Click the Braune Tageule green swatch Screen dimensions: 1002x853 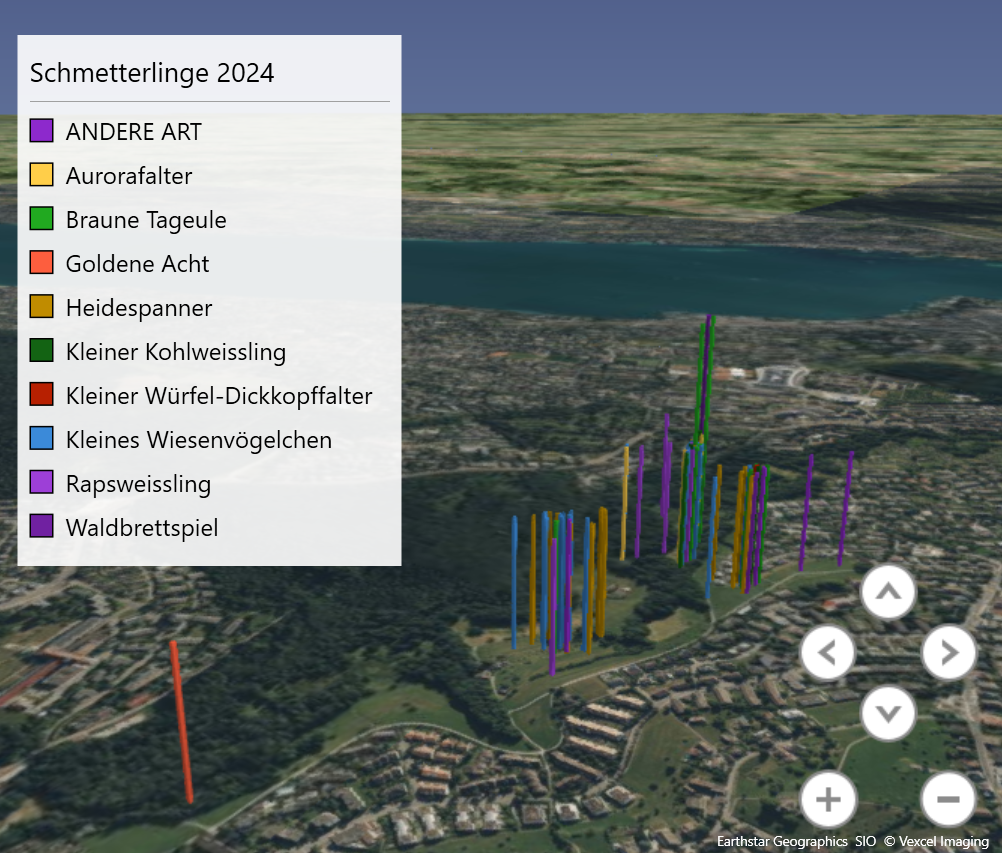pos(42,219)
